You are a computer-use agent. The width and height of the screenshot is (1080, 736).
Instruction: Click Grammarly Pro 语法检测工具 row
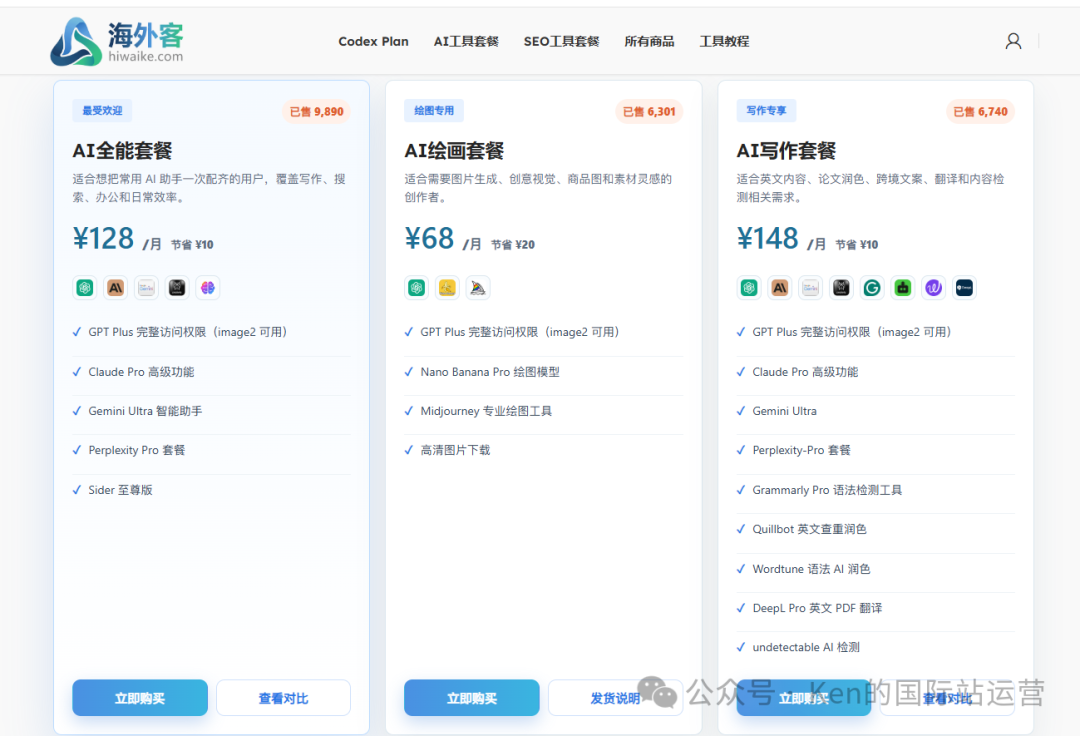pyautogui.click(x=875, y=490)
